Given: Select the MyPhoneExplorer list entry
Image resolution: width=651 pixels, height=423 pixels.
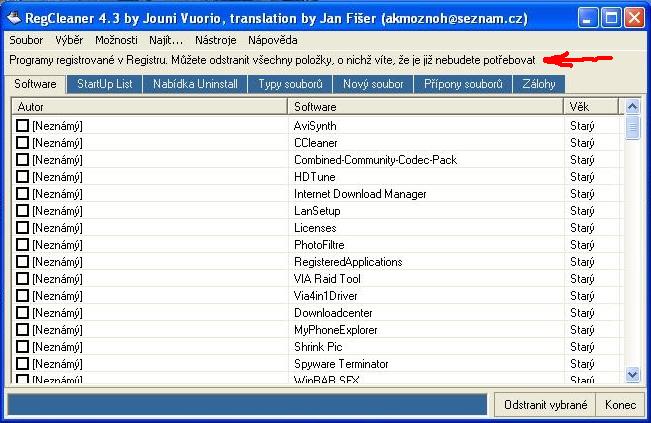Looking at the screenshot, I should click(335, 330).
